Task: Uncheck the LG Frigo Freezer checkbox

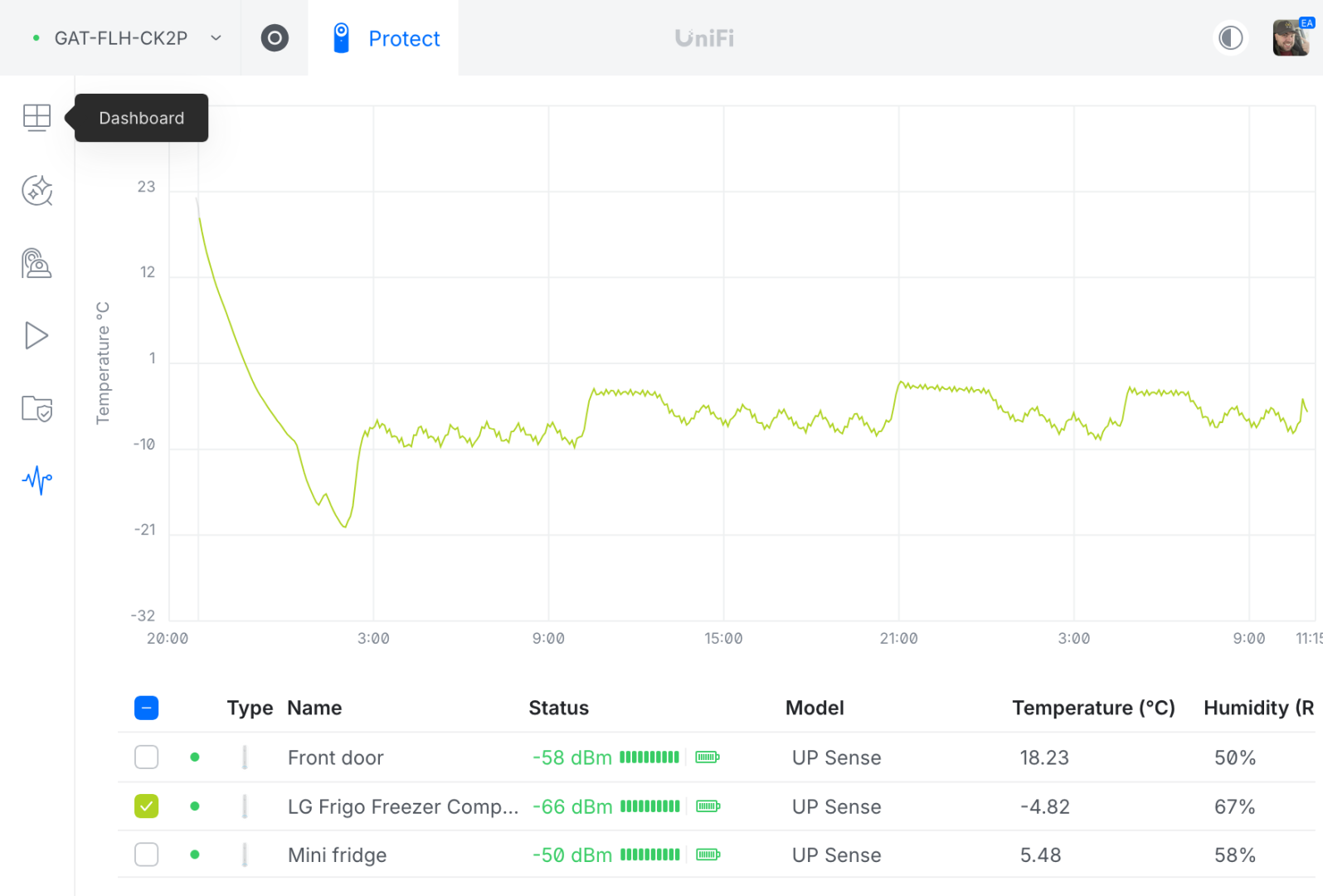Action: tap(147, 806)
